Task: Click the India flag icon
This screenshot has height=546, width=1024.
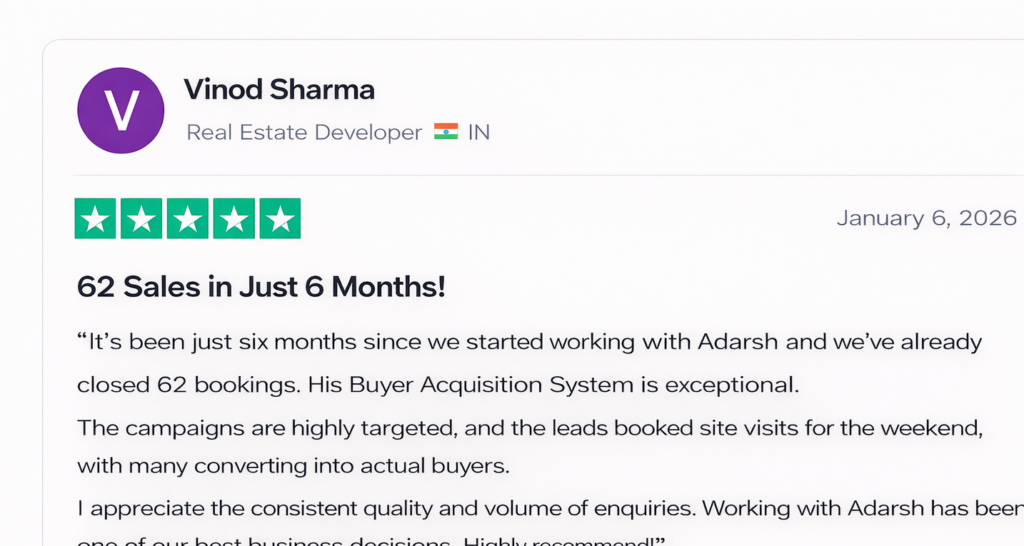Action: tap(446, 132)
